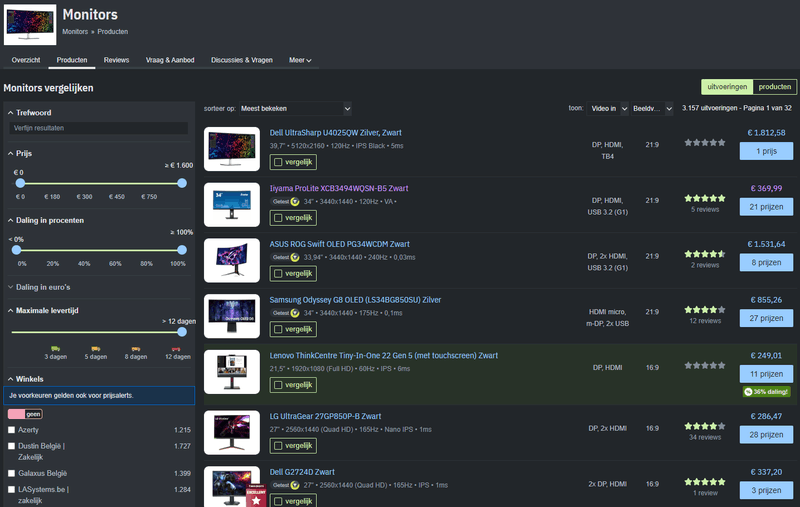Check vergelijk for ASUS ROG Swift OLED
Image resolution: width=800 pixels, height=507 pixels.
click(x=293, y=273)
